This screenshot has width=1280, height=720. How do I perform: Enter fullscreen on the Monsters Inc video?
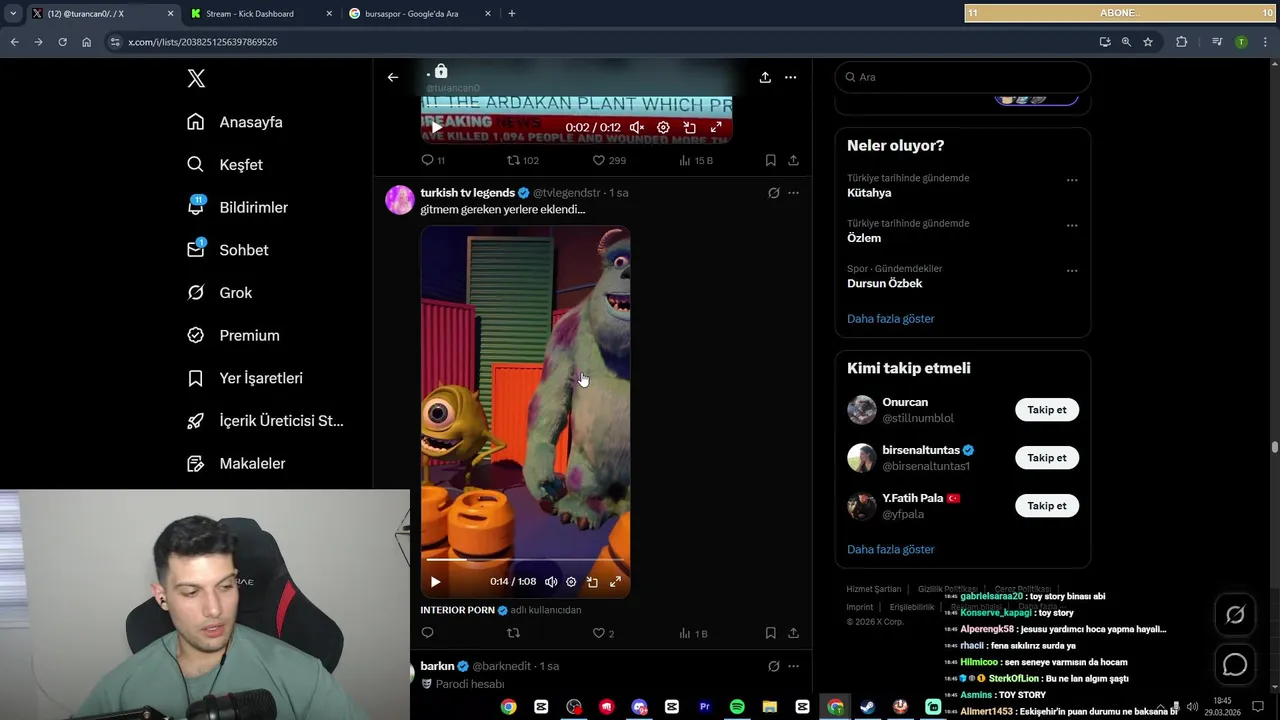615,581
